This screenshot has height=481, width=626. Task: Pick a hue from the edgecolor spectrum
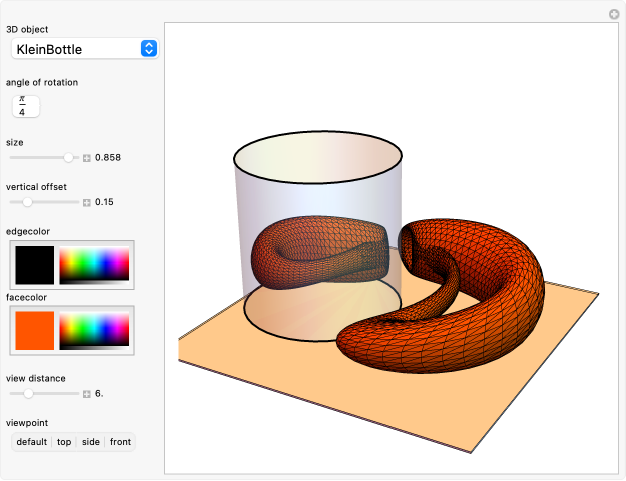coord(94,265)
